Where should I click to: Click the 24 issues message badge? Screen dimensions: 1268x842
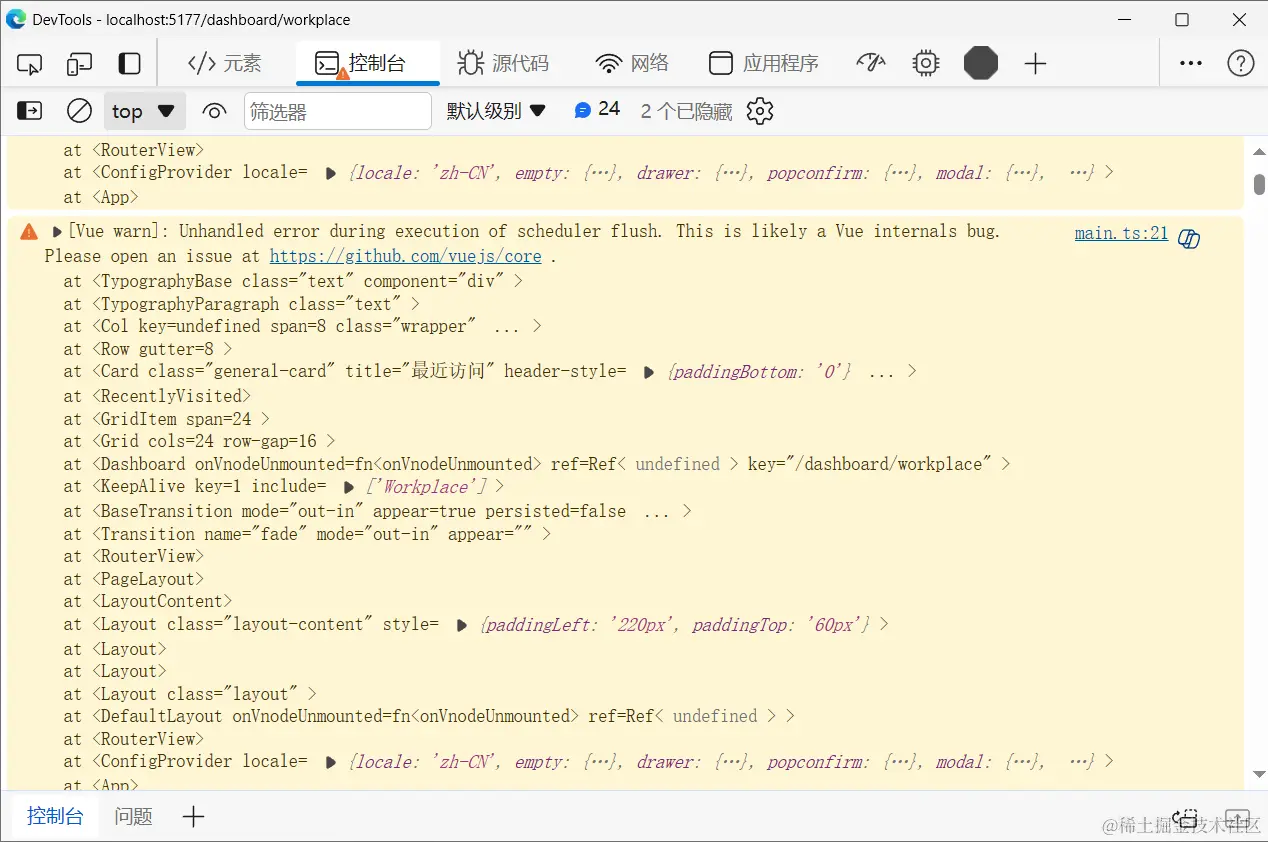pos(597,110)
